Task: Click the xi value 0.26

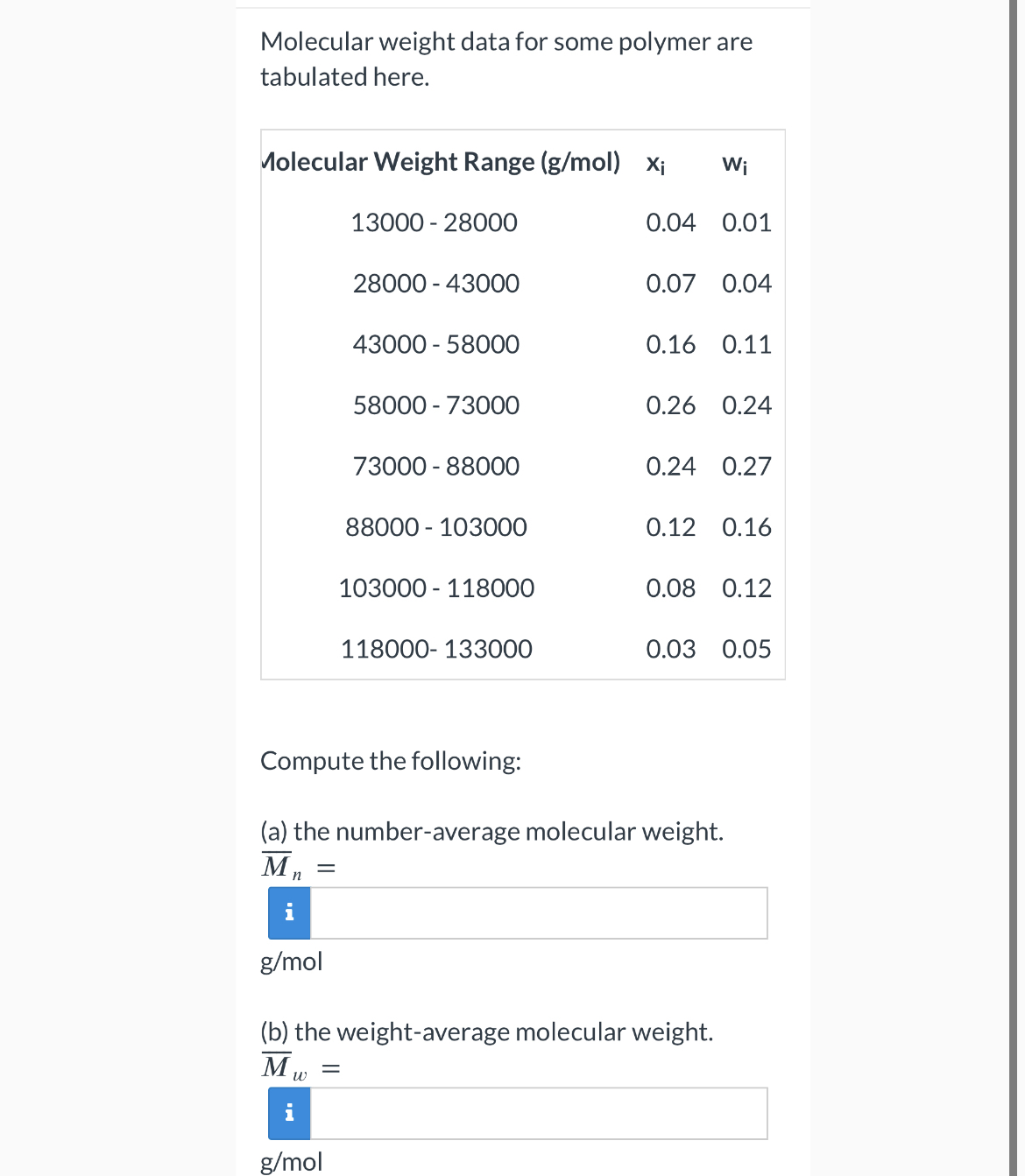Action: click(671, 405)
